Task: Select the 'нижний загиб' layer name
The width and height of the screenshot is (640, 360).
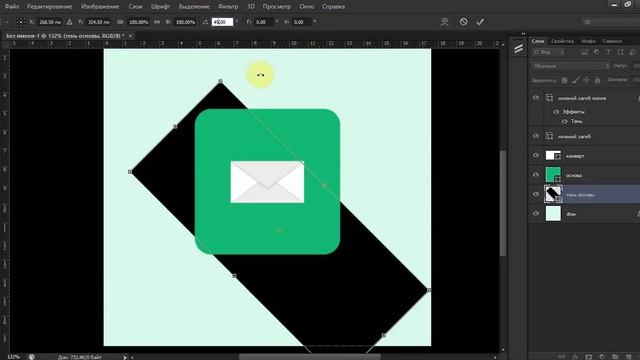Action: [x=574, y=136]
